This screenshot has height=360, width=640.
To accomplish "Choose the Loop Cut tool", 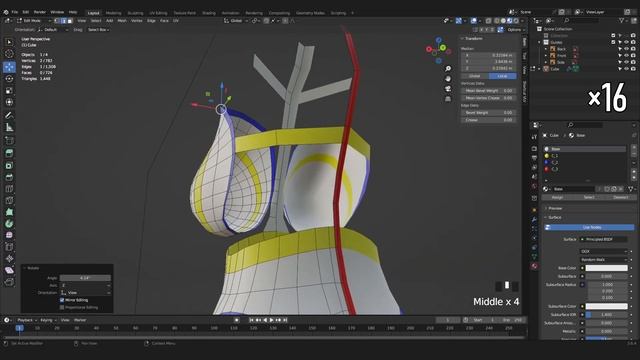I will click(x=9, y=189).
